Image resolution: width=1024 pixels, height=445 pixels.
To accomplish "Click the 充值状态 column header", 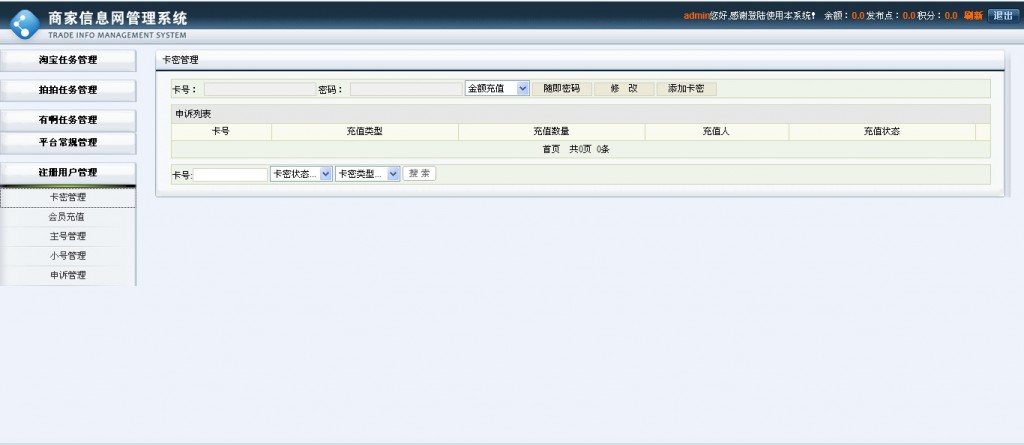I will (x=882, y=131).
